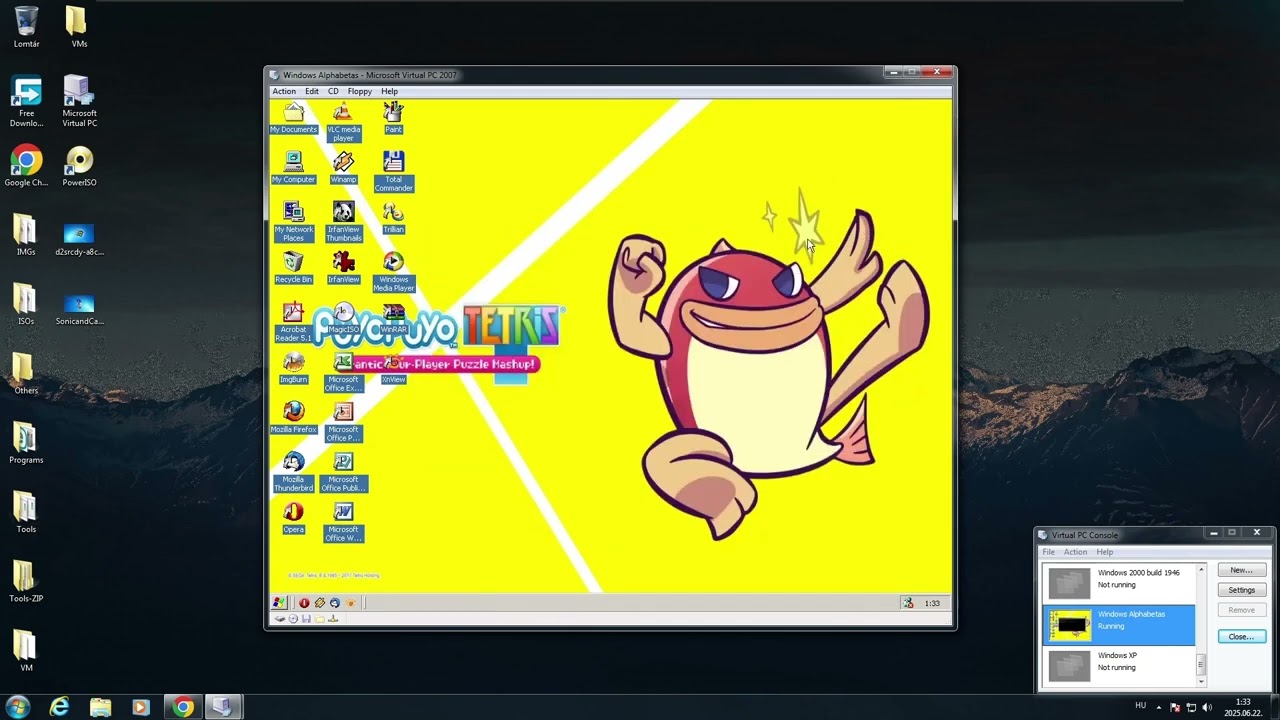Open the VM's Start button

tap(279, 603)
